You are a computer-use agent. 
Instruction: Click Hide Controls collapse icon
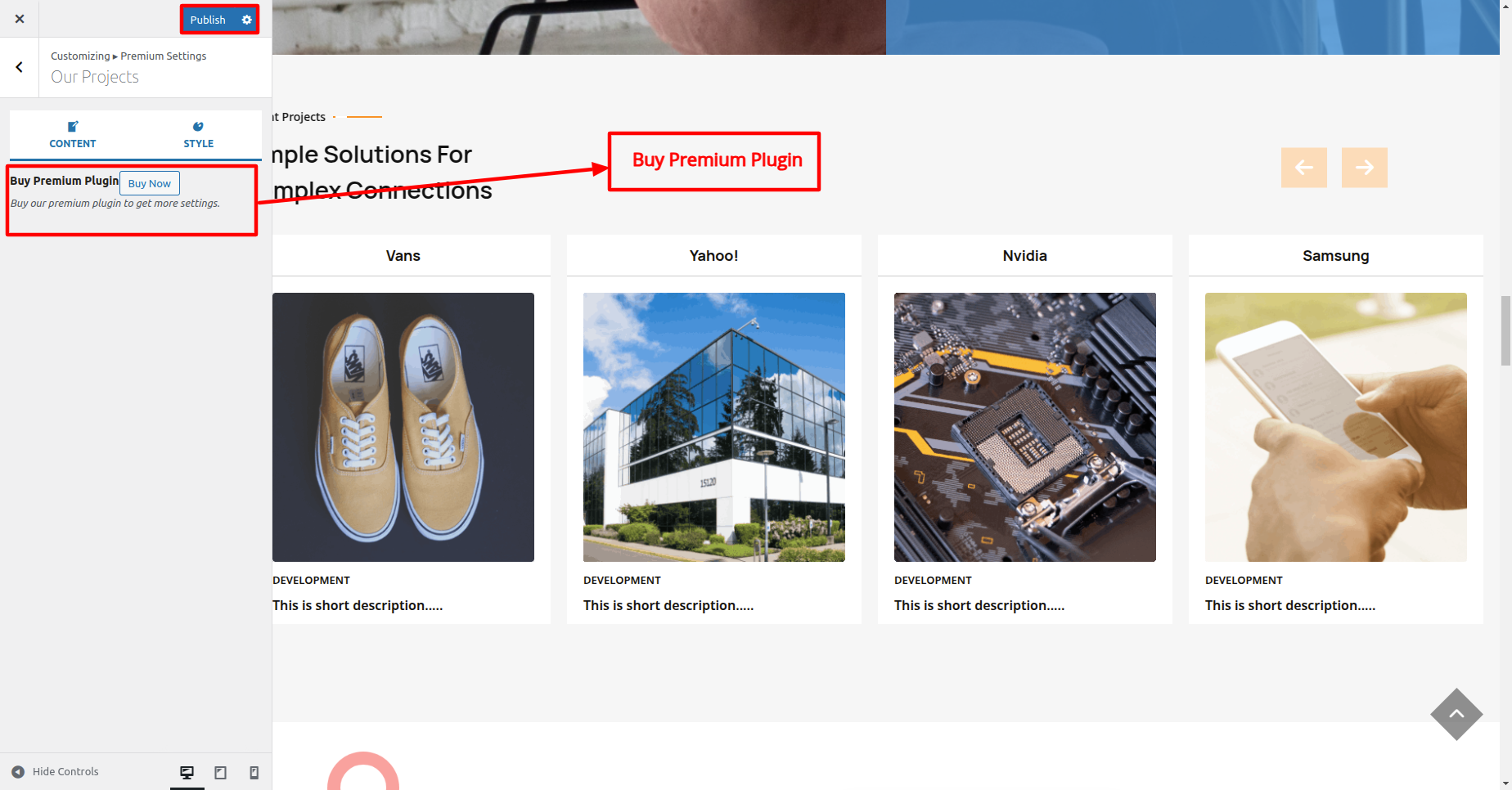tap(18, 771)
